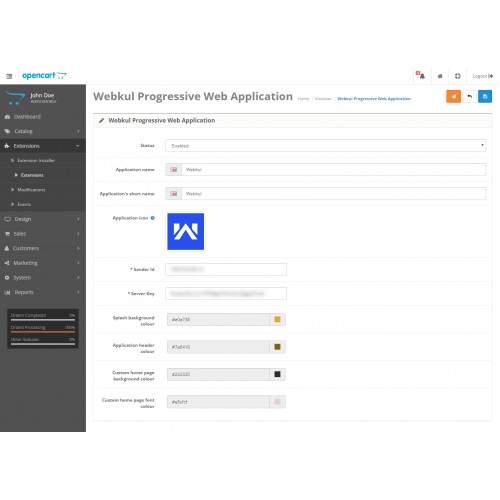Viewport: 500px width, 500px height.
Task: Click the Sales cart icon
Action: pyautogui.click(x=7, y=234)
